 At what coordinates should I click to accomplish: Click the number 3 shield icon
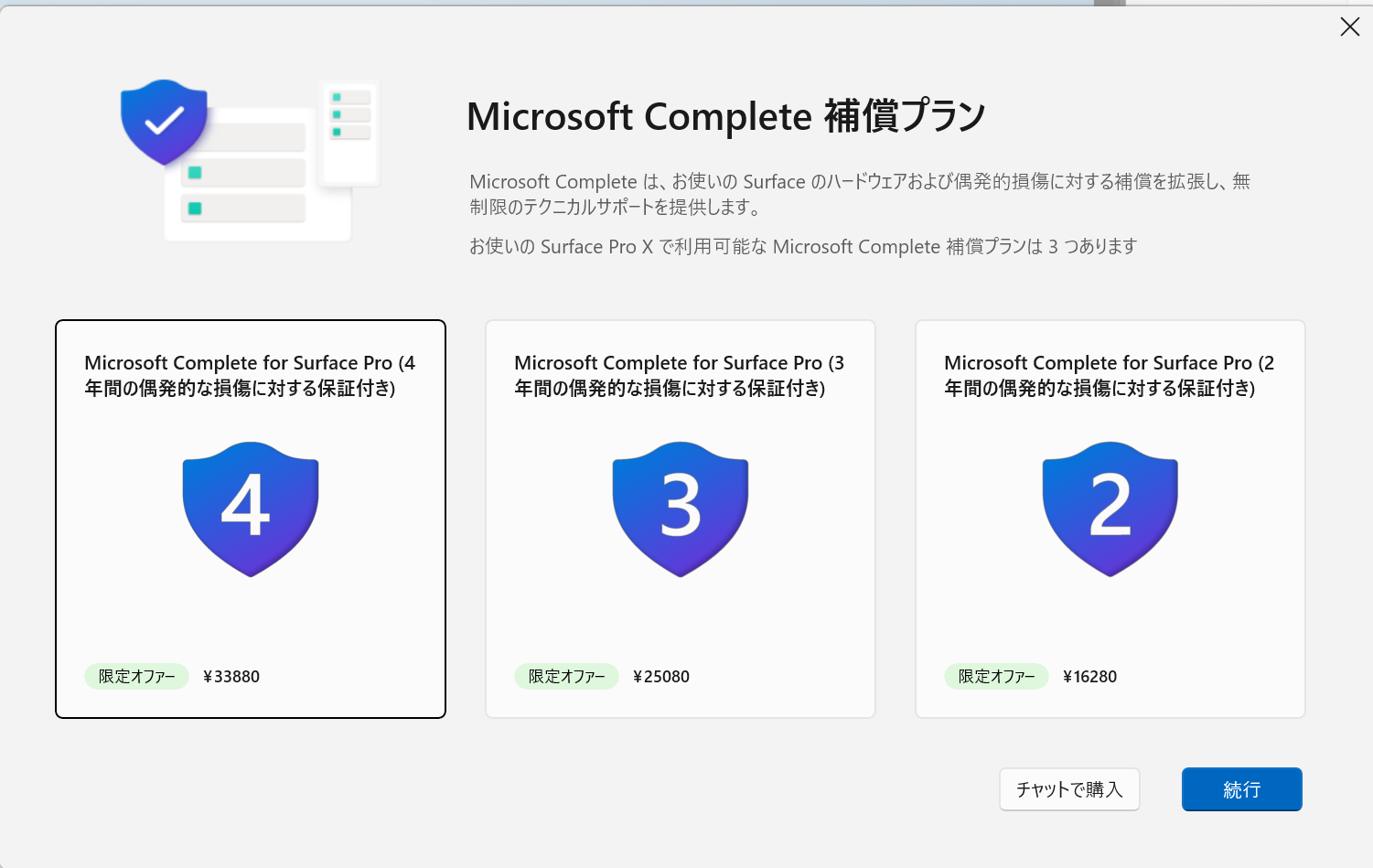coord(681,509)
